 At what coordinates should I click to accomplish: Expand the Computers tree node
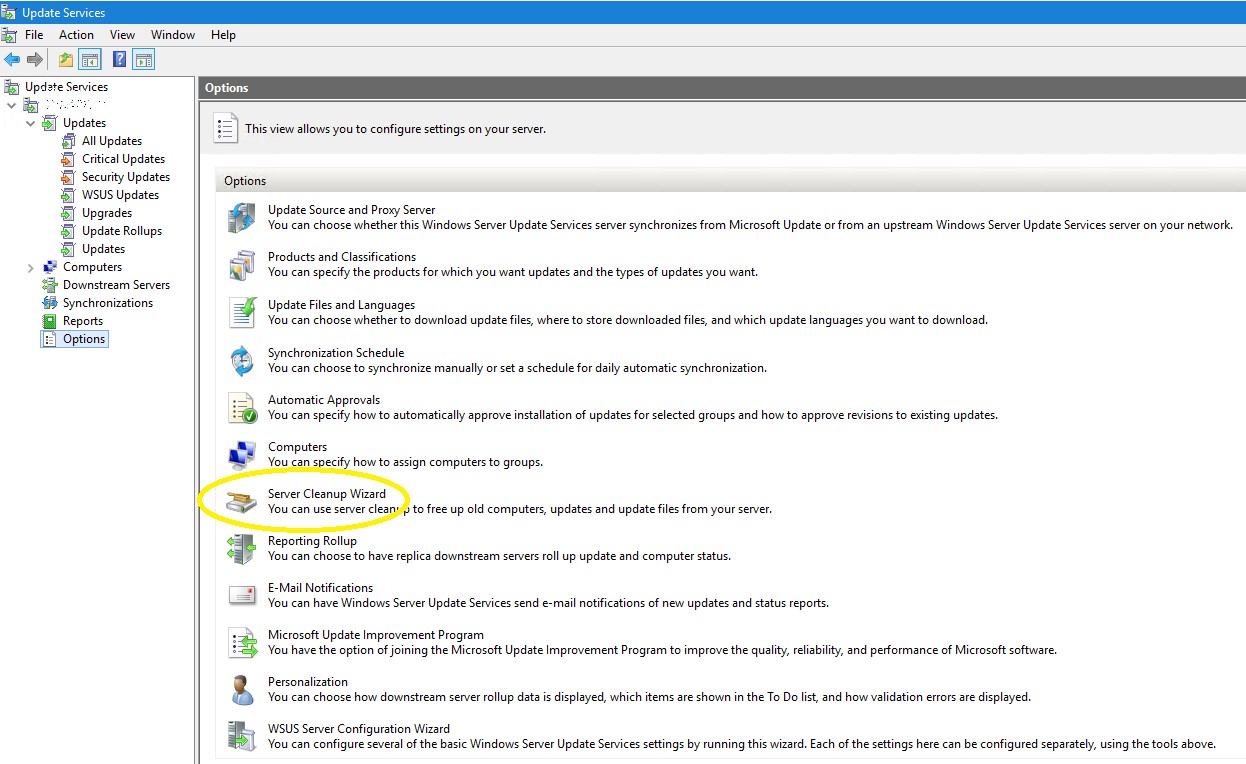point(30,267)
